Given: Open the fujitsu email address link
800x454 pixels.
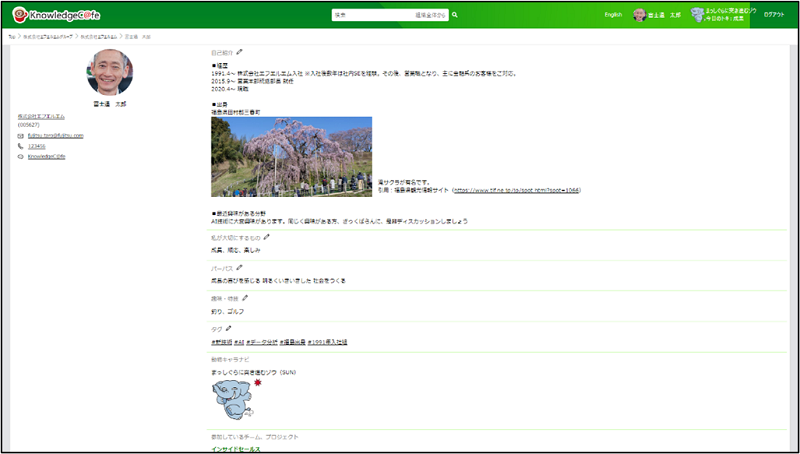Looking at the screenshot, I should point(55,135).
